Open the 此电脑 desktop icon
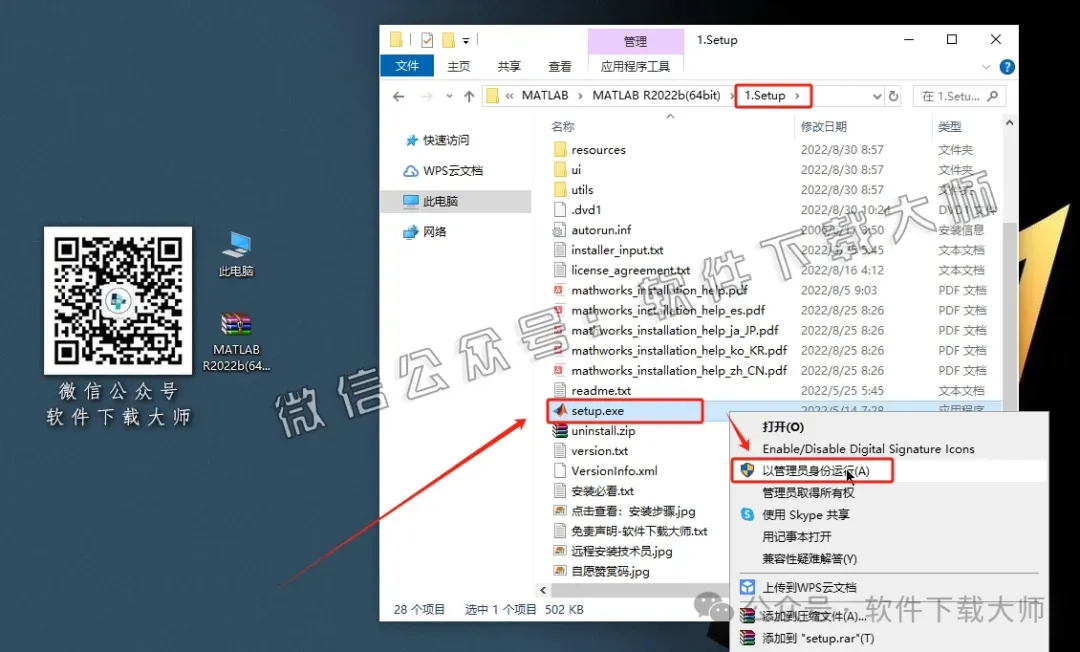The width and height of the screenshot is (1080, 652). point(236,254)
